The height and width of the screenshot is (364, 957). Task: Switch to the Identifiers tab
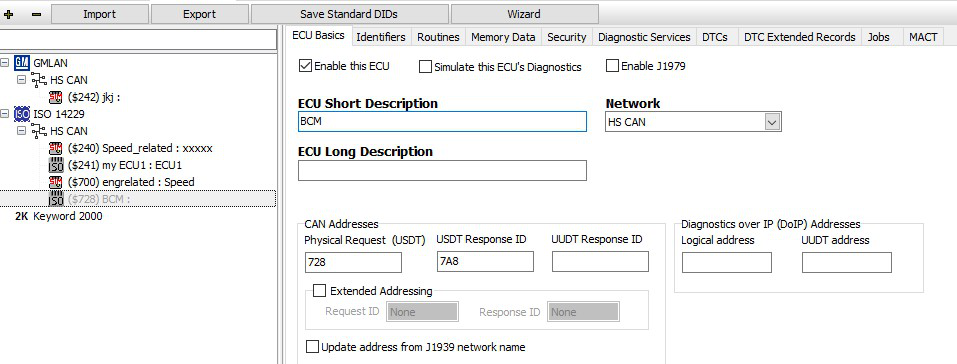point(381,37)
